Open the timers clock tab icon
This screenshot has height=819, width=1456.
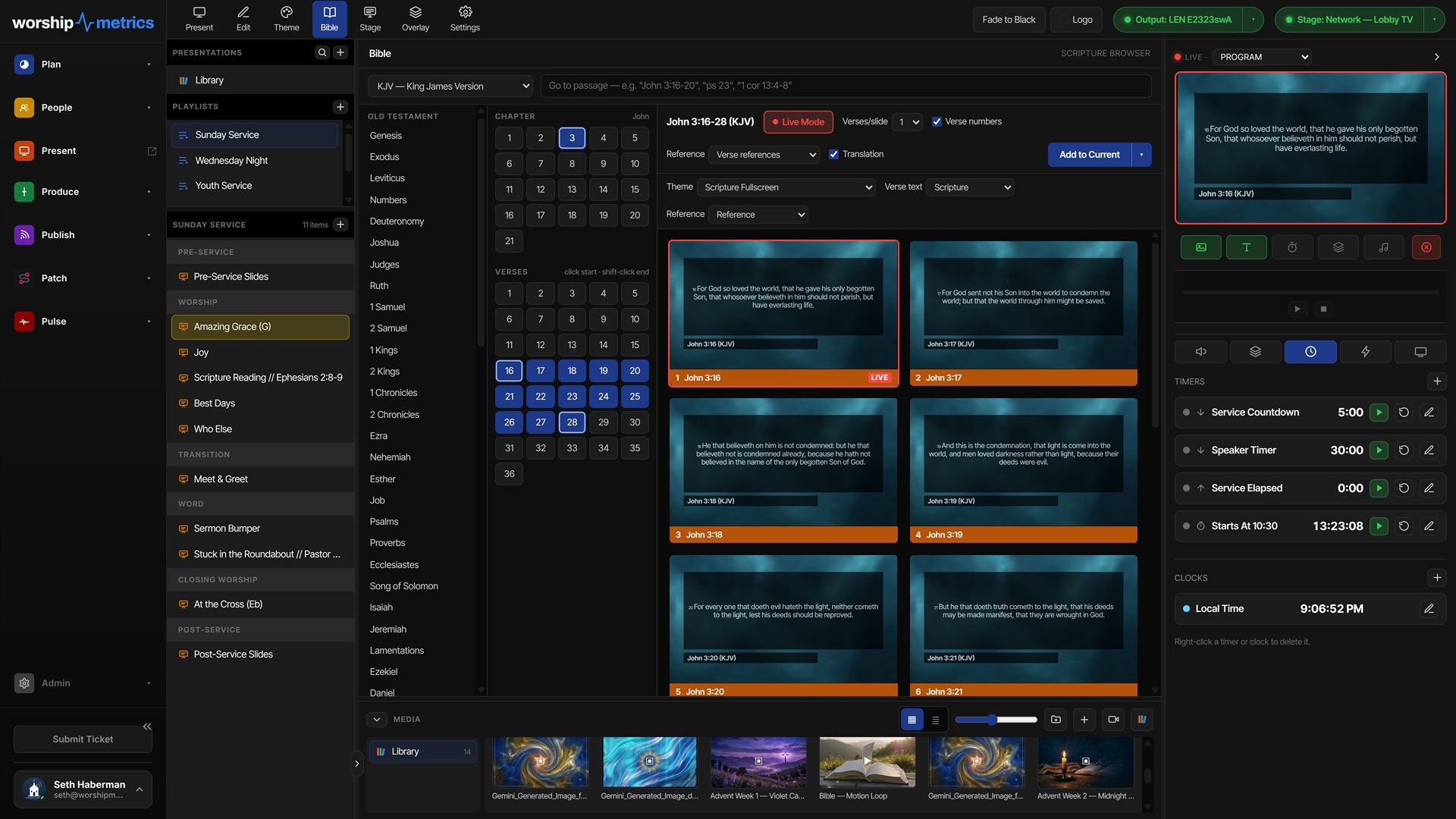[x=1310, y=352]
